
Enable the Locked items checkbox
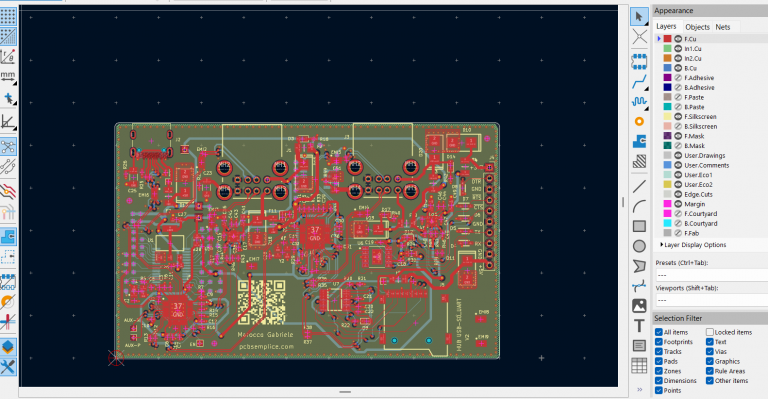(x=709, y=332)
